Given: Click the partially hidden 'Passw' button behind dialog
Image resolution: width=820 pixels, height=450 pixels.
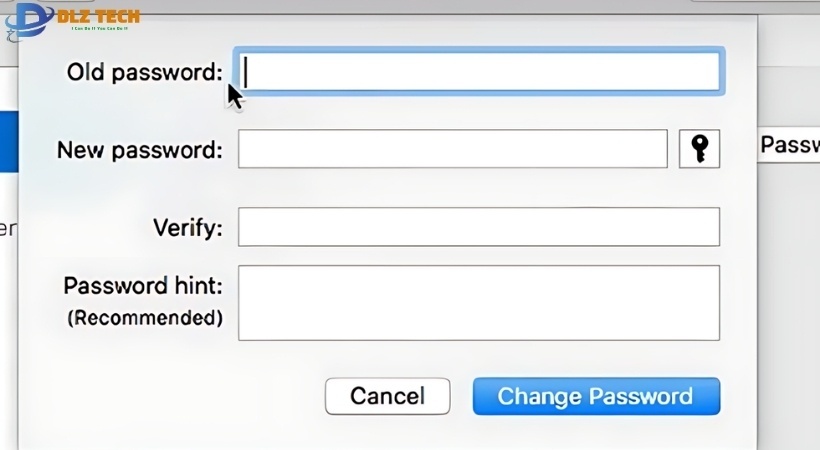Looking at the screenshot, I should (x=790, y=146).
